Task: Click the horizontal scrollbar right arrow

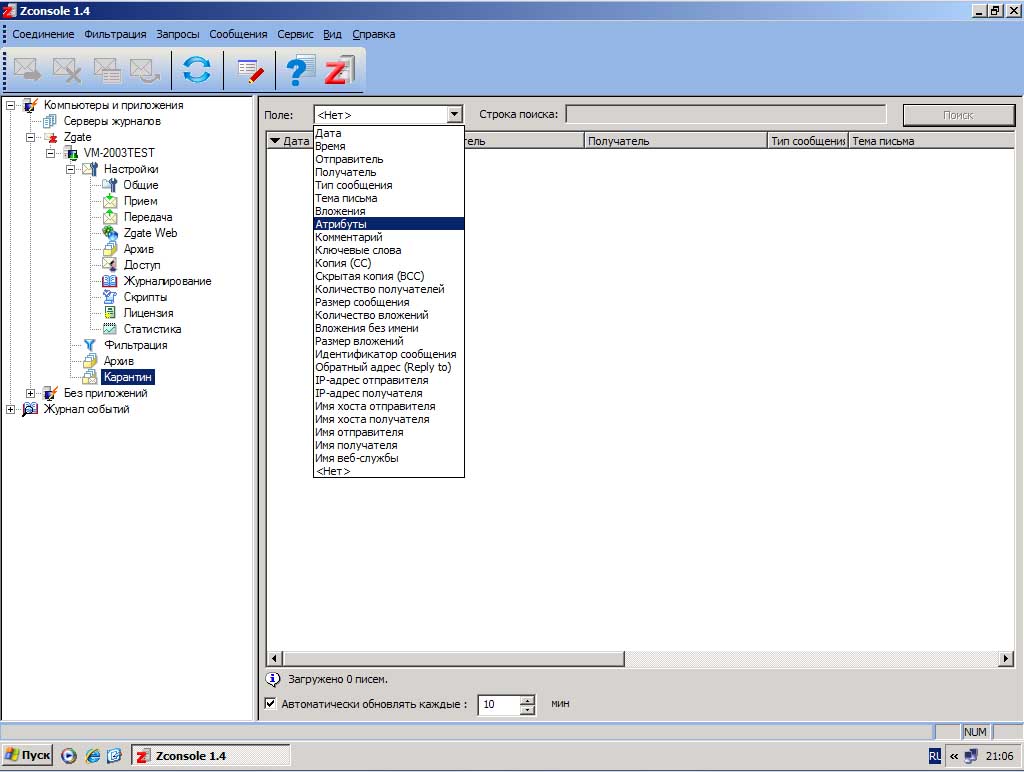Action: (1006, 658)
